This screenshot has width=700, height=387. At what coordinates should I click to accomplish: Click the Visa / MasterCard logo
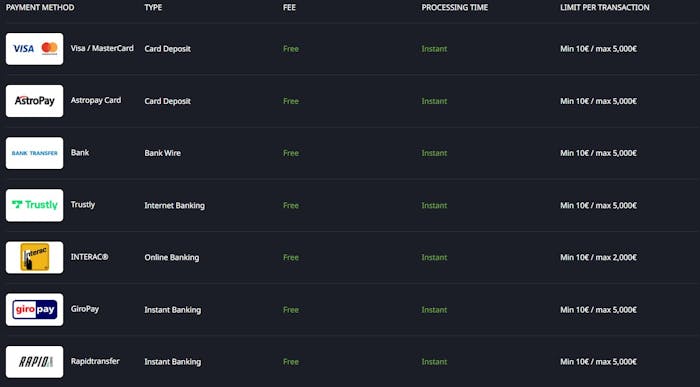[34, 49]
